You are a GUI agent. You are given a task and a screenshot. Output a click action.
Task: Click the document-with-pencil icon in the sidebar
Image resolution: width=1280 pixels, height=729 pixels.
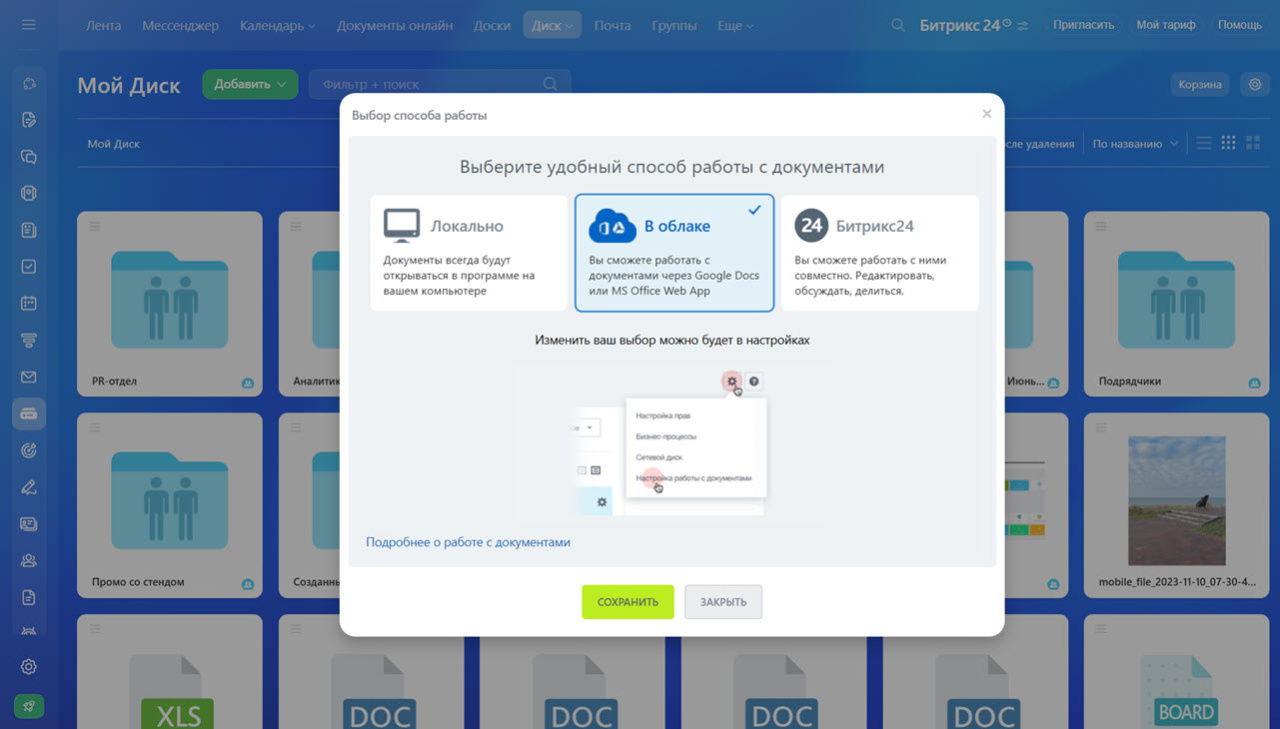point(28,120)
